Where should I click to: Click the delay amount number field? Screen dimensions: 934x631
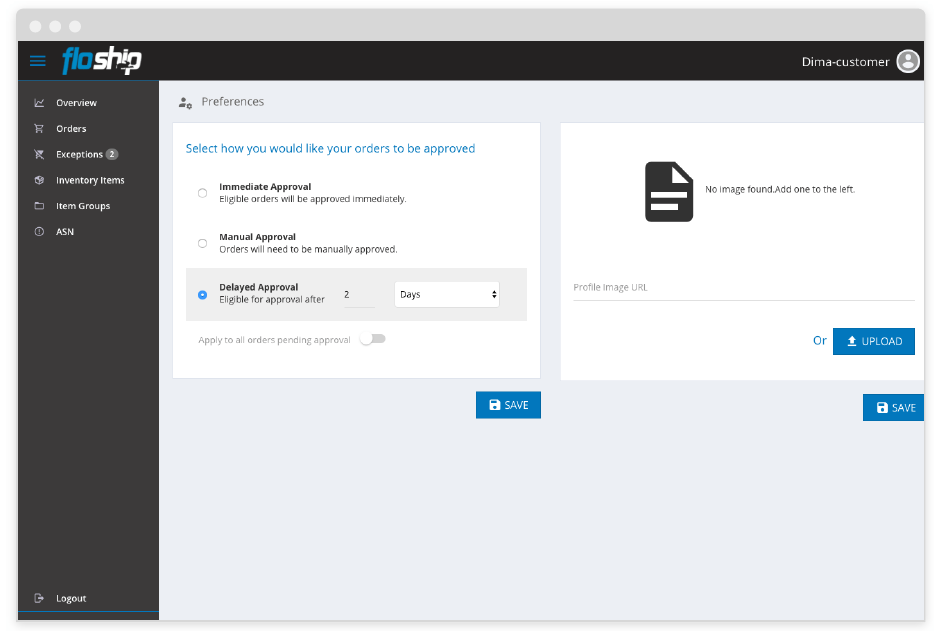point(357,295)
